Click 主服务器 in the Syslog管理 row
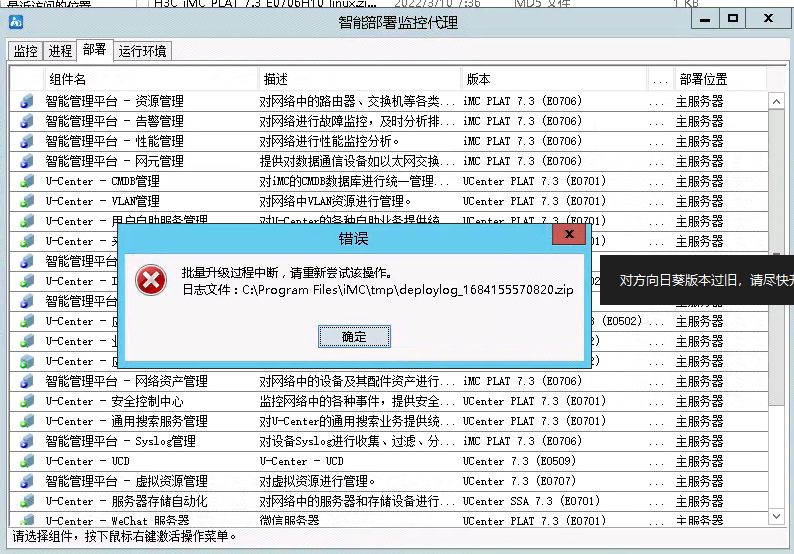This screenshot has height=554, width=794. 699,442
